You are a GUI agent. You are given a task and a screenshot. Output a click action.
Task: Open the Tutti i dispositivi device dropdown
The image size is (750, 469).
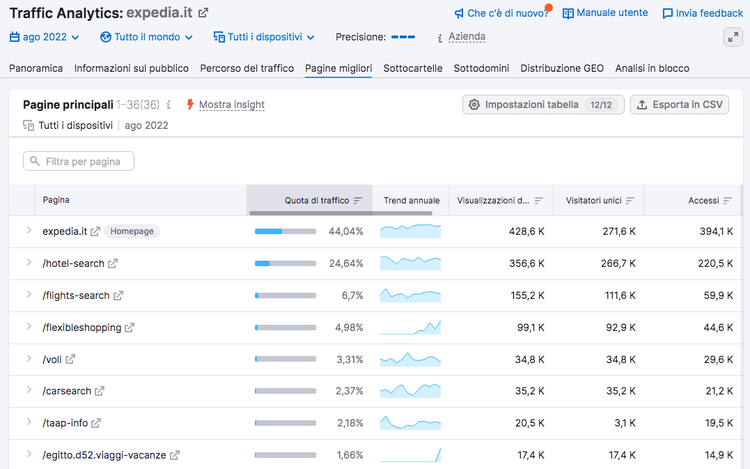coord(264,37)
